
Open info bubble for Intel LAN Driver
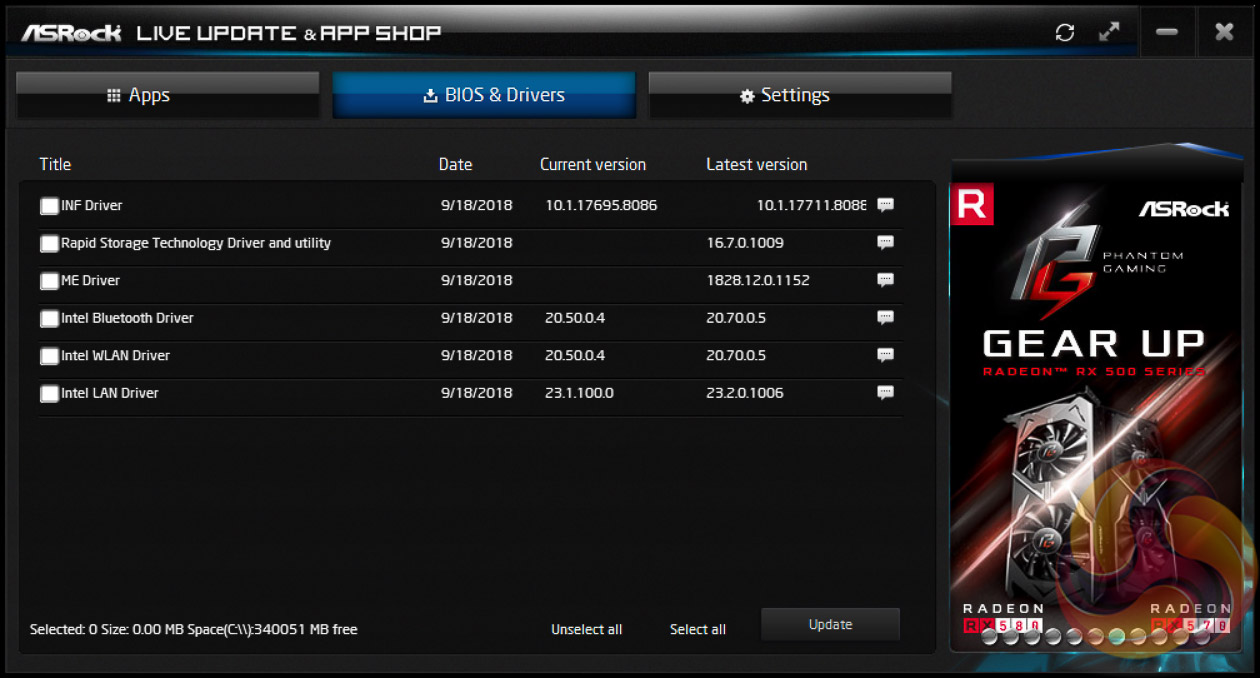885,393
